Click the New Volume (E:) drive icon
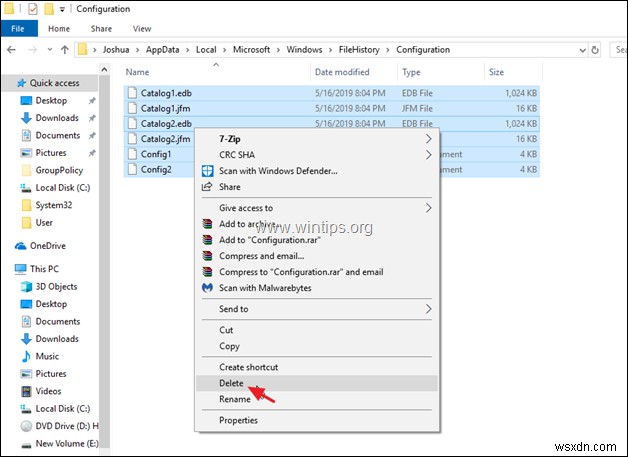 [x=26, y=445]
